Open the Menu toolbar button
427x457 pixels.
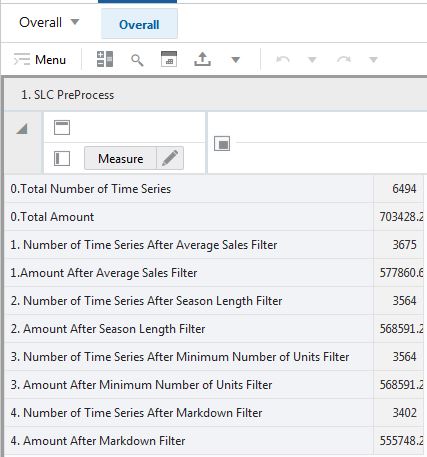click(x=40, y=60)
